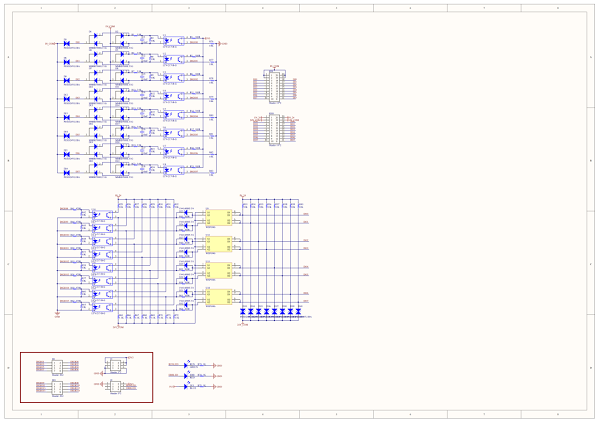Screen dimensions: 600x423
Task: Select the topmost optocoupler in the upper circuit
Action: [174, 40]
